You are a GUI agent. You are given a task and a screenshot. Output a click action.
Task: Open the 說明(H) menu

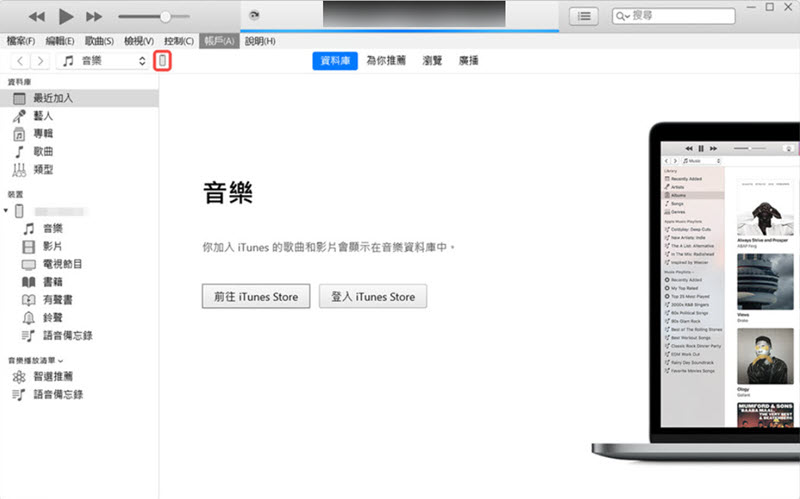260,41
